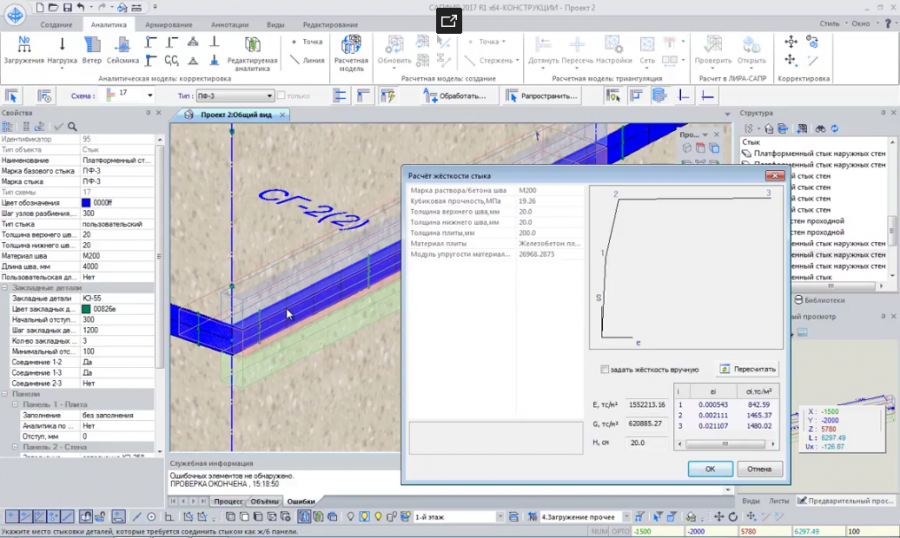The width and height of the screenshot is (900, 538).
Task: Click the Обработать toolbar button
Action: pos(458,96)
